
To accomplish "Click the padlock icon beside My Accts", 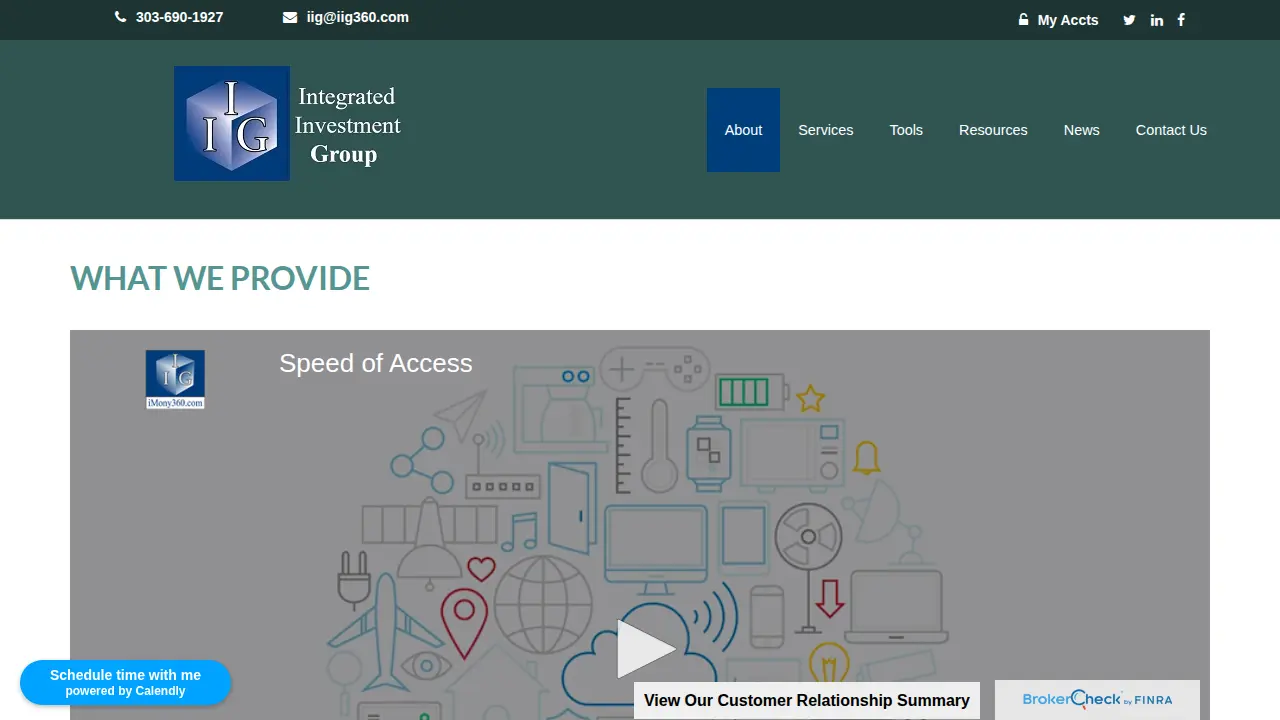I will 1023,19.
